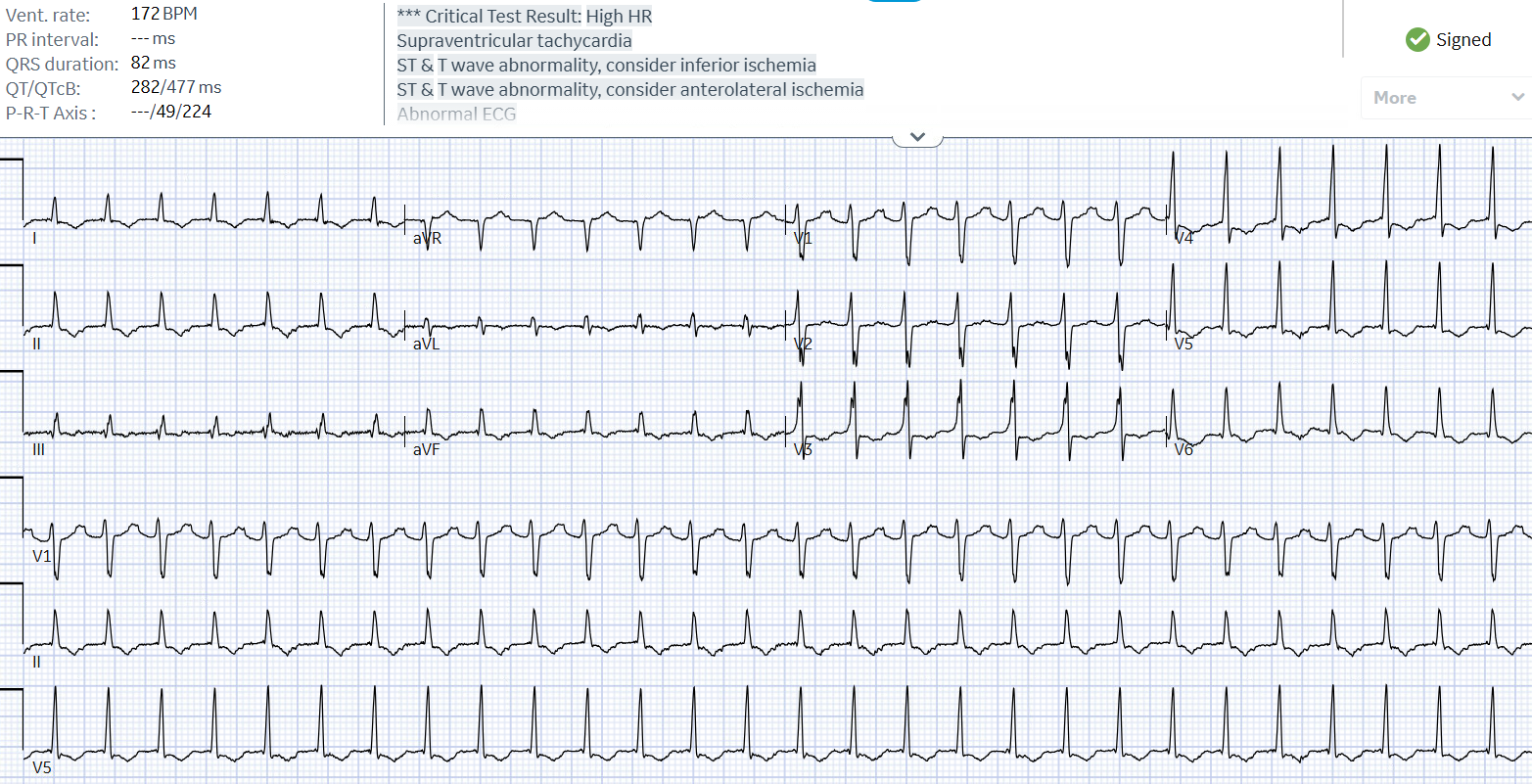The image size is (1532, 784).
Task: Click the V4 lead label in top row
Action: (x=1184, y=238)
